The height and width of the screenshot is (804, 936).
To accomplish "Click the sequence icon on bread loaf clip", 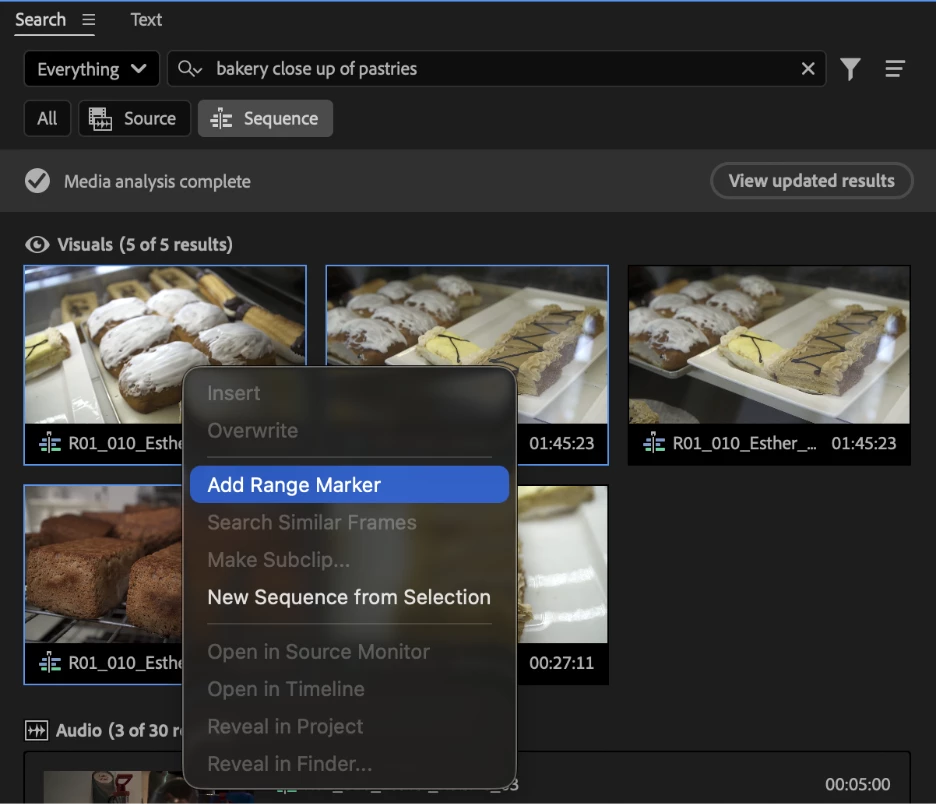I will tap(50, 663).
